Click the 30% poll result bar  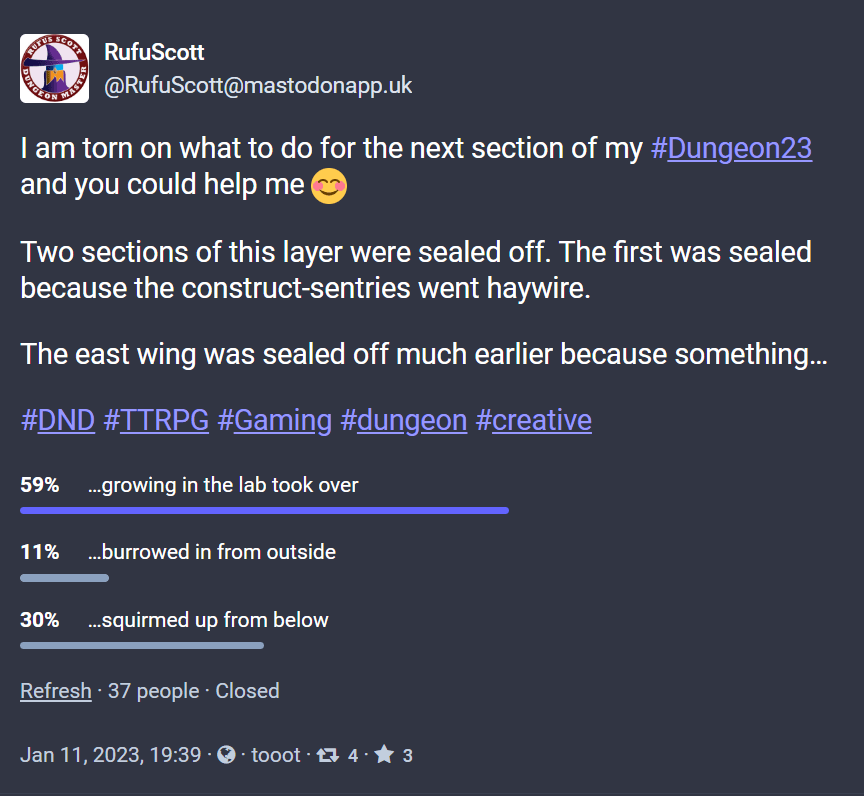pos(142,645)
